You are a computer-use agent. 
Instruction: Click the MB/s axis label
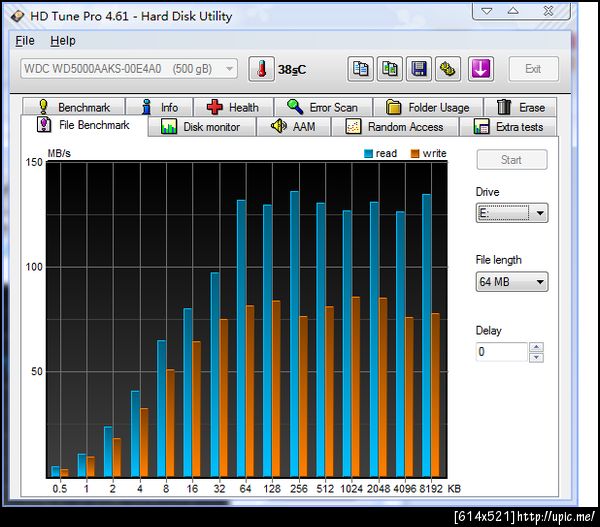point(59,153)
